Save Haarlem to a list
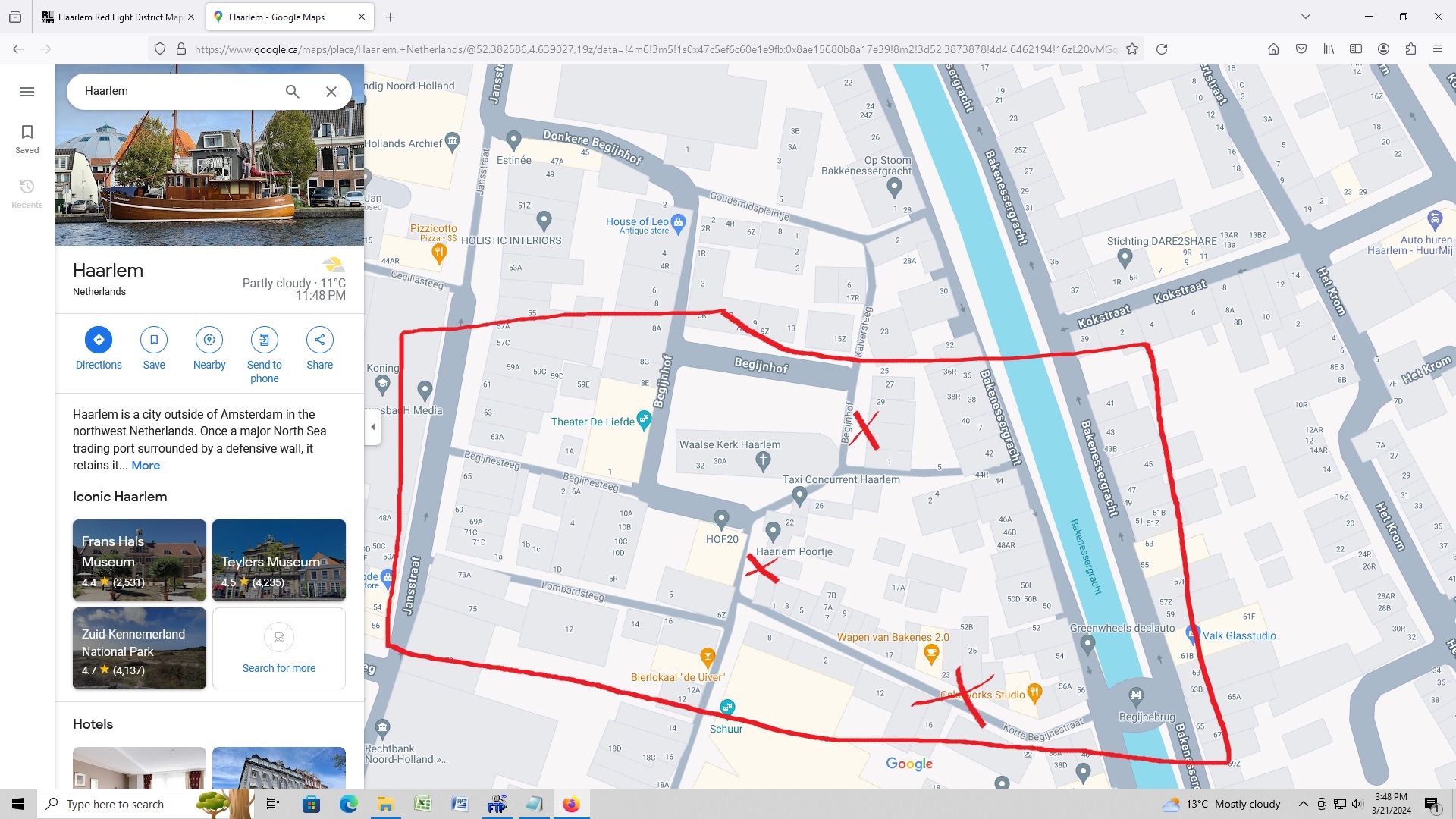The width and height of the screenshot is (1456, 819). [154, 348]
